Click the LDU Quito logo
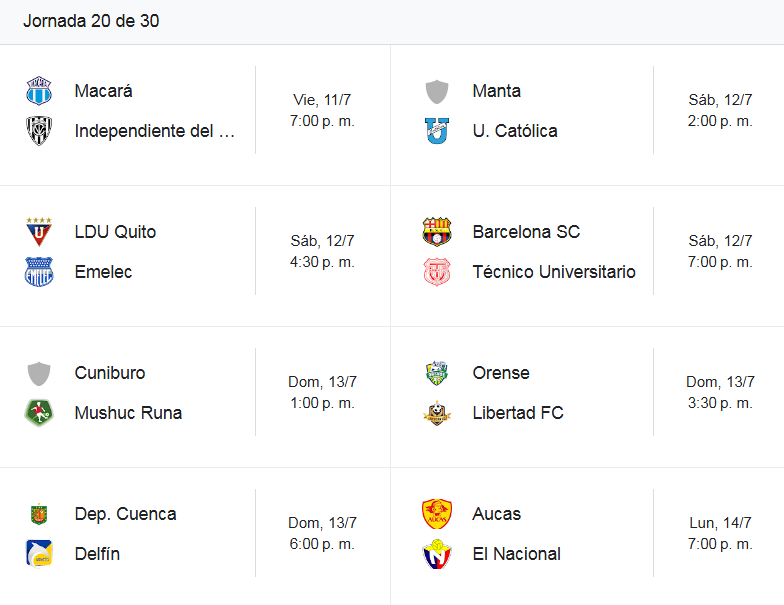The width and height of the screenshot is (784, 605). click(39, 232)
